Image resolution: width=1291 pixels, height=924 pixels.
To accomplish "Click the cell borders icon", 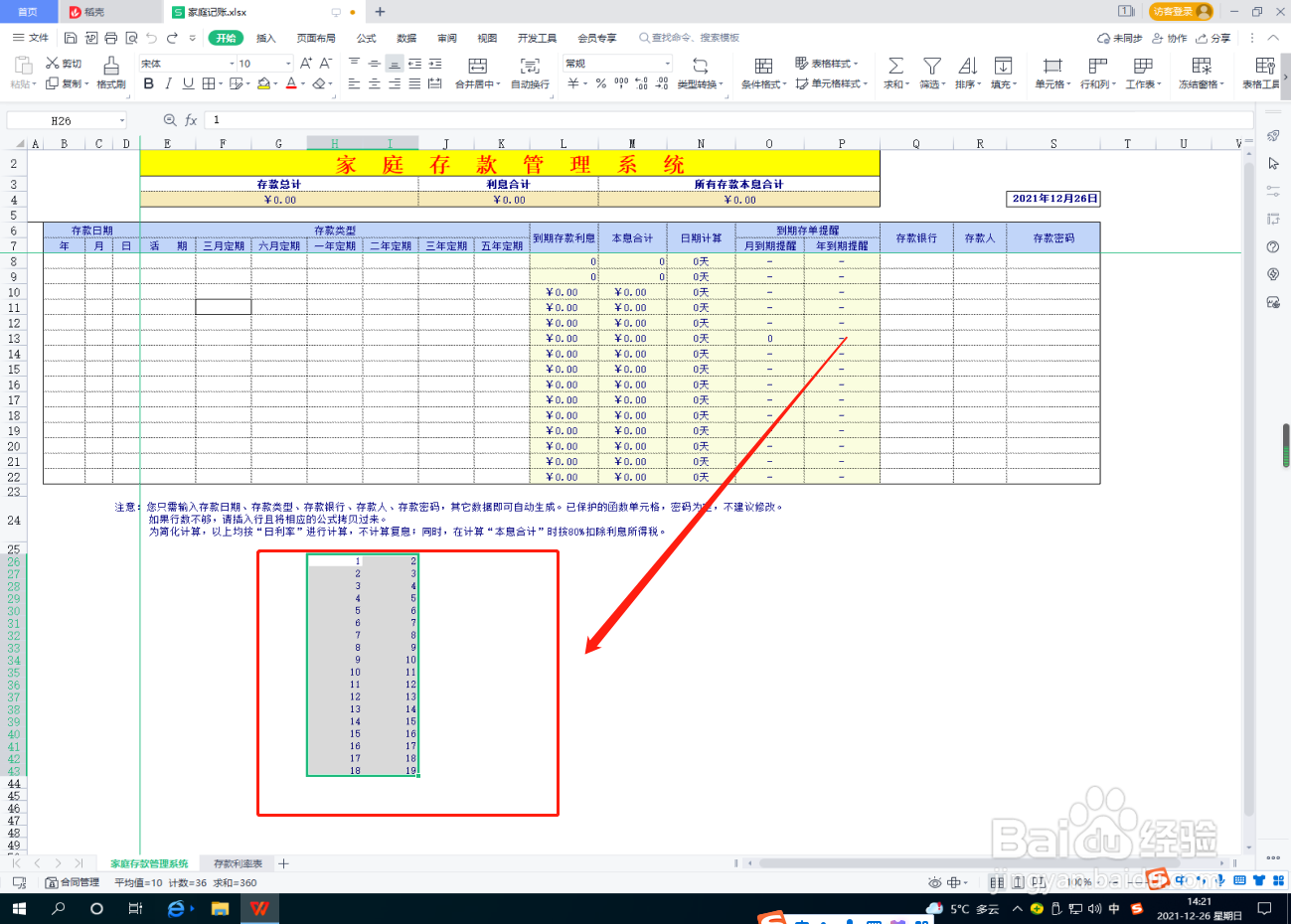I will (x=209, y=83).
